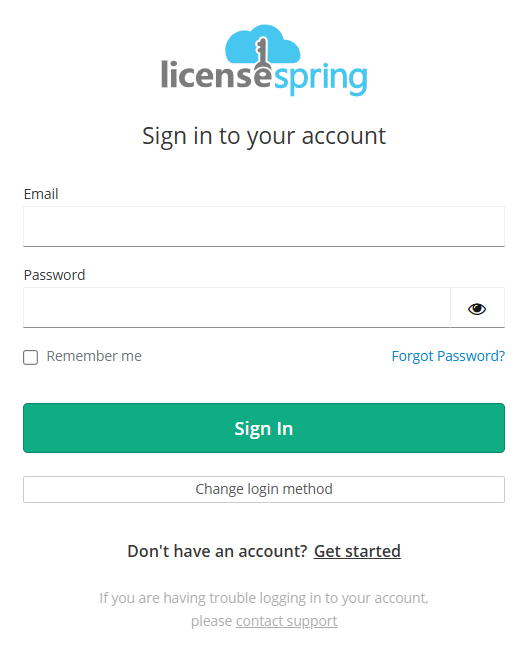Click the 'having trouble logging in' help text

tap(264, 598)
